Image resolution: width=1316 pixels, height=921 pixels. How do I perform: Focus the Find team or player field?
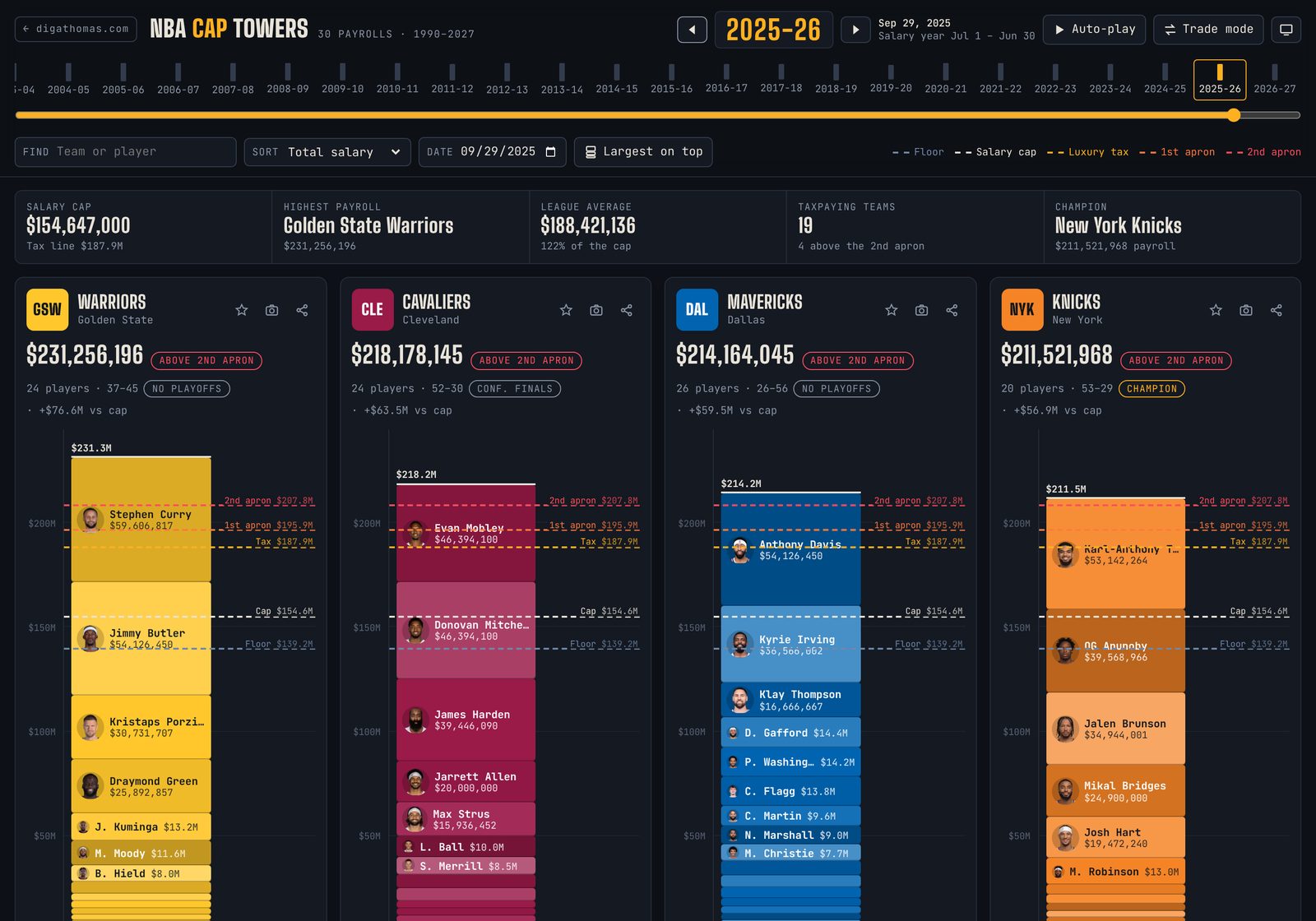(126, 152)
